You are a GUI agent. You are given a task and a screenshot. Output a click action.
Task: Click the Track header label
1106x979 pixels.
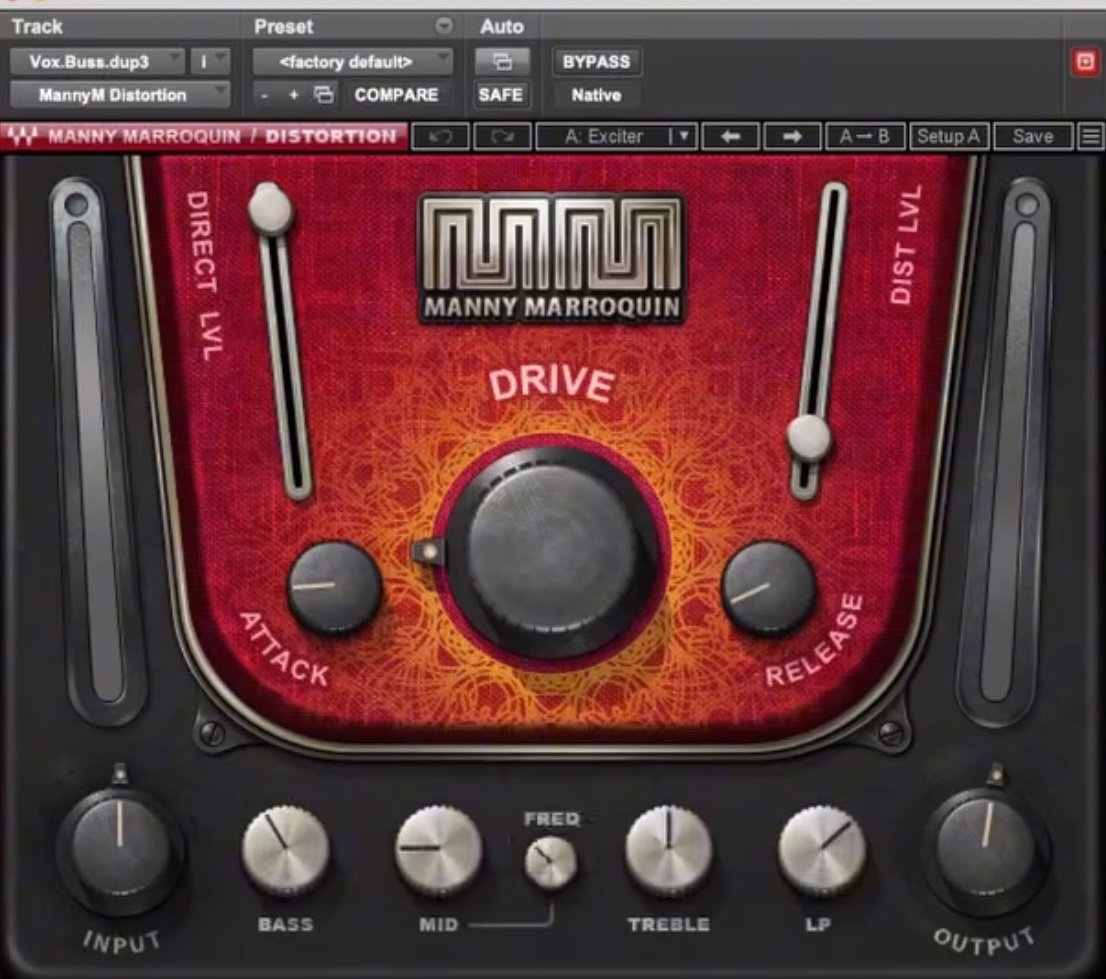(x=37, y=27)
